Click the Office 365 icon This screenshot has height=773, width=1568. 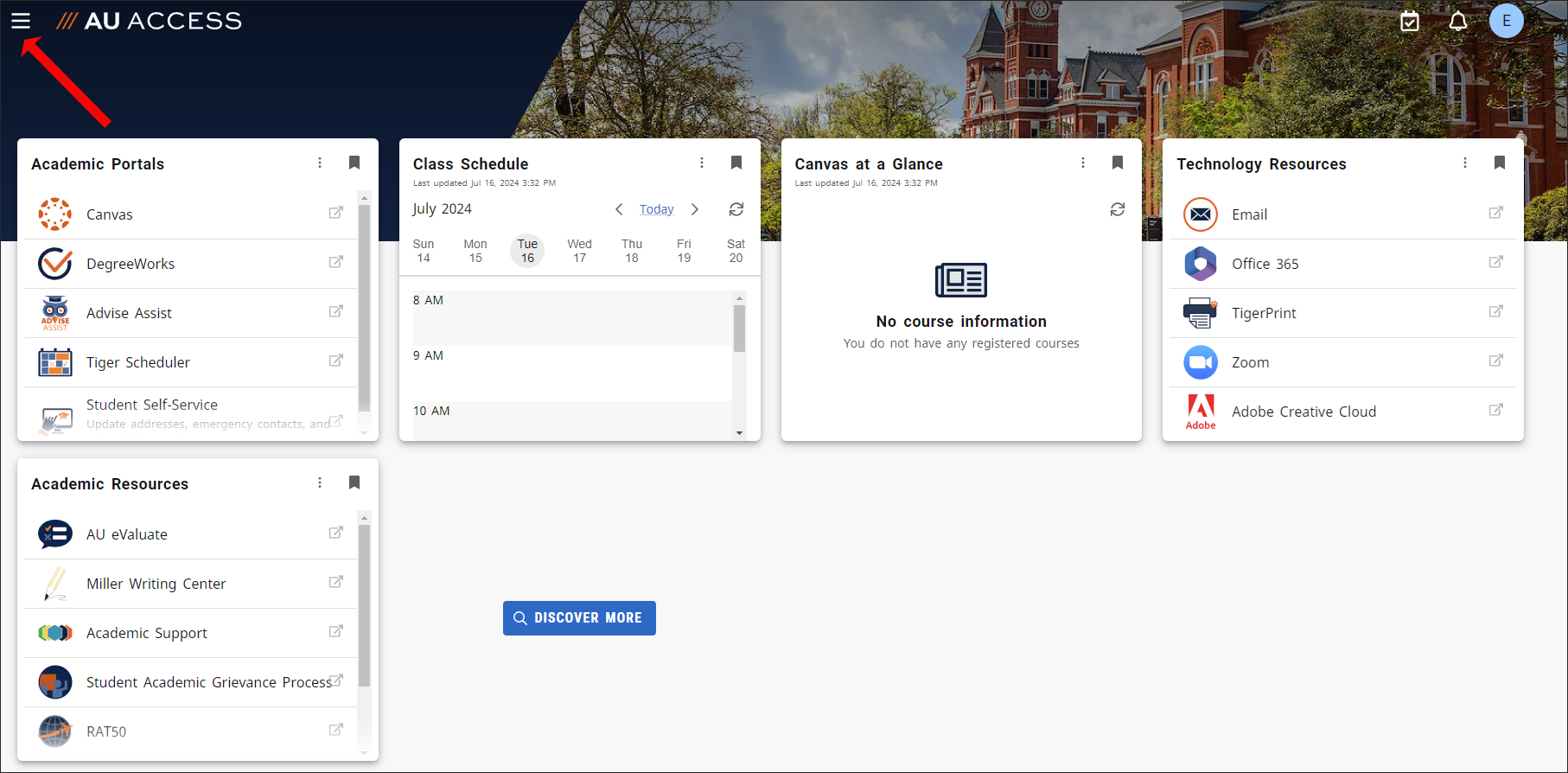(x=1201, y=264)
